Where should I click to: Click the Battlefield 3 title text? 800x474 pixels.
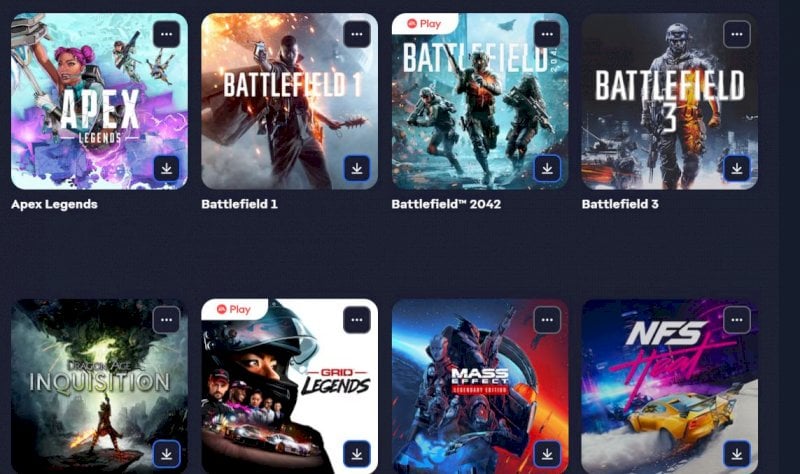(x=620, y=204)
